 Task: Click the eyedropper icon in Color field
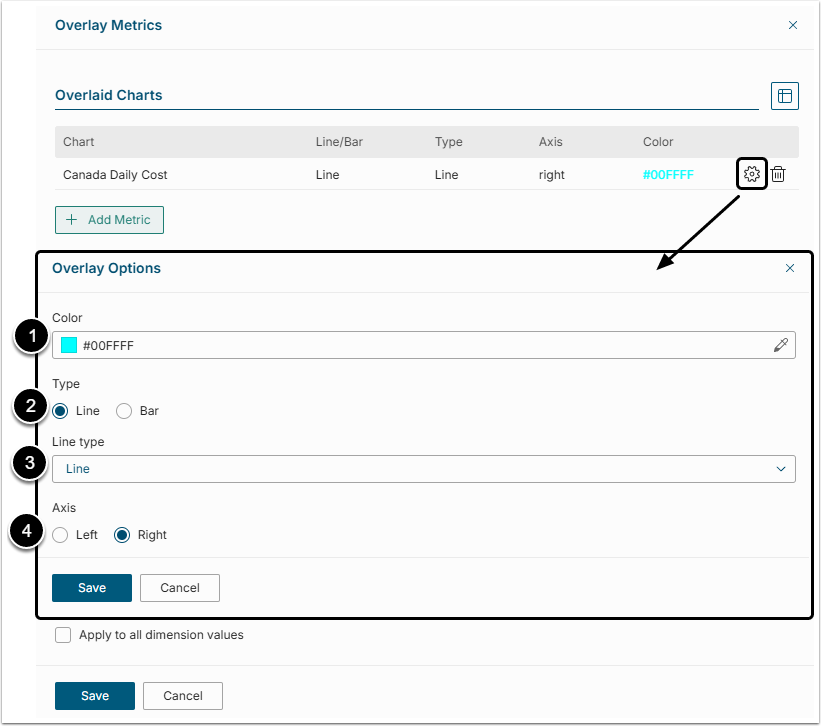click(781, 345)
